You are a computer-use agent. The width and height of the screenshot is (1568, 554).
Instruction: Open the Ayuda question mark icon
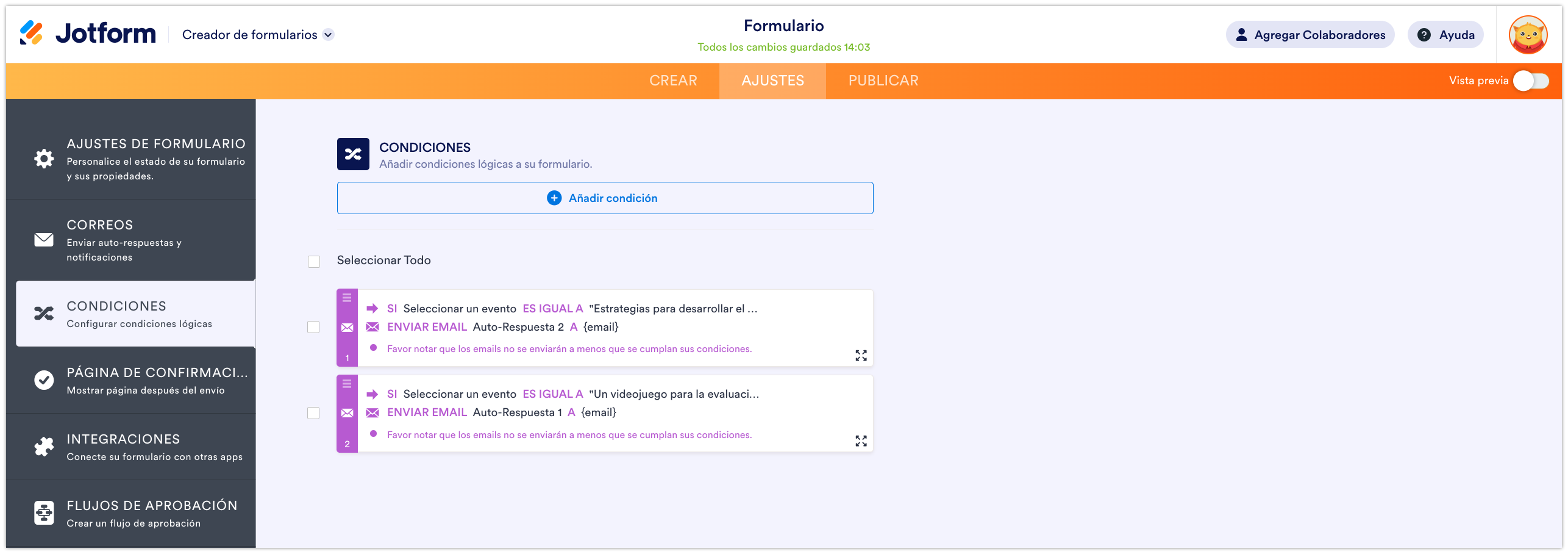1424,34
